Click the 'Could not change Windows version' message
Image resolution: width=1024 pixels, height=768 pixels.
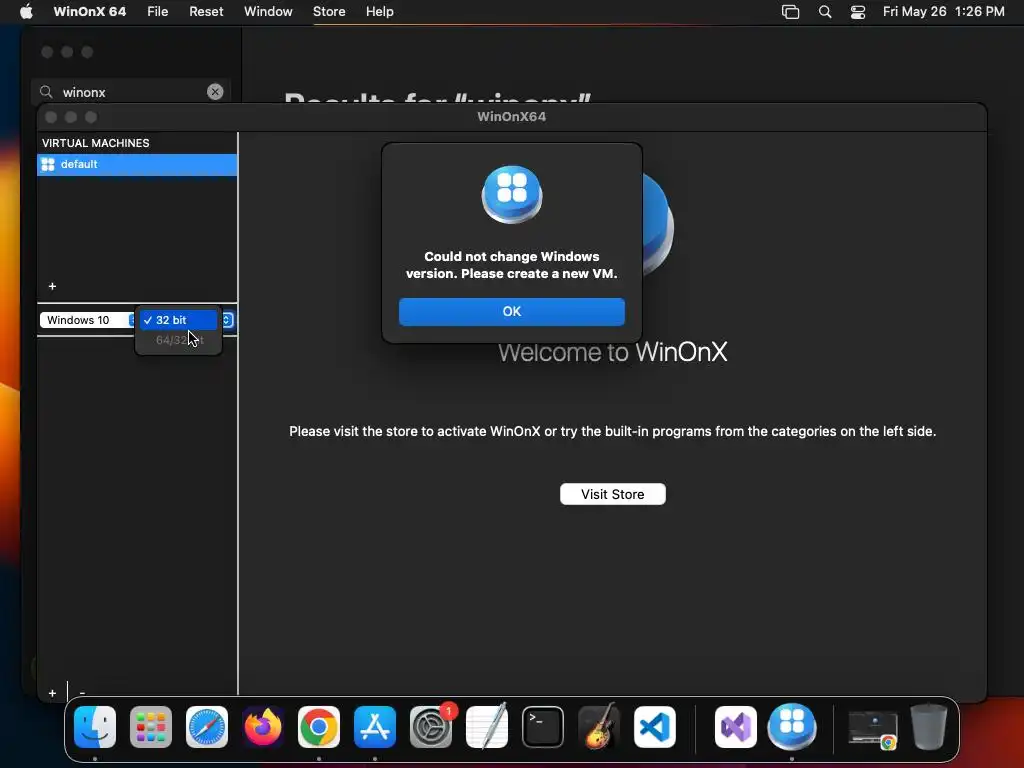[x=512, y=265]
